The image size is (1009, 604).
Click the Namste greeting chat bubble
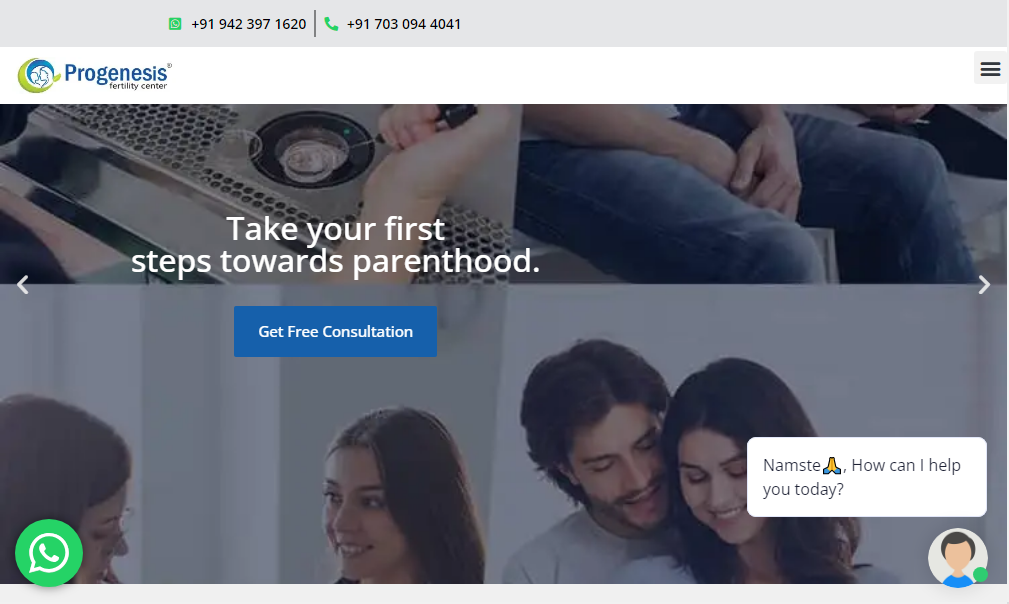coord(866,477)
